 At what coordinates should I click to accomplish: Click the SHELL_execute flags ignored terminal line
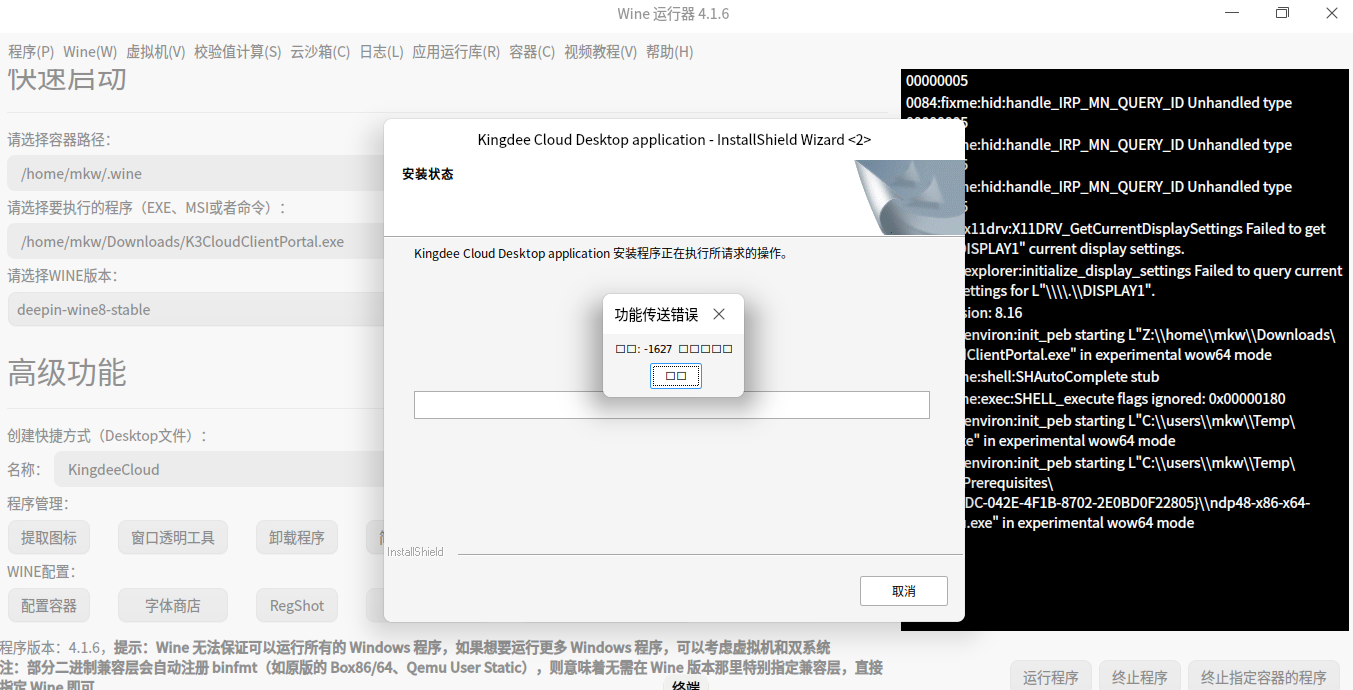tap(1124, 398)
